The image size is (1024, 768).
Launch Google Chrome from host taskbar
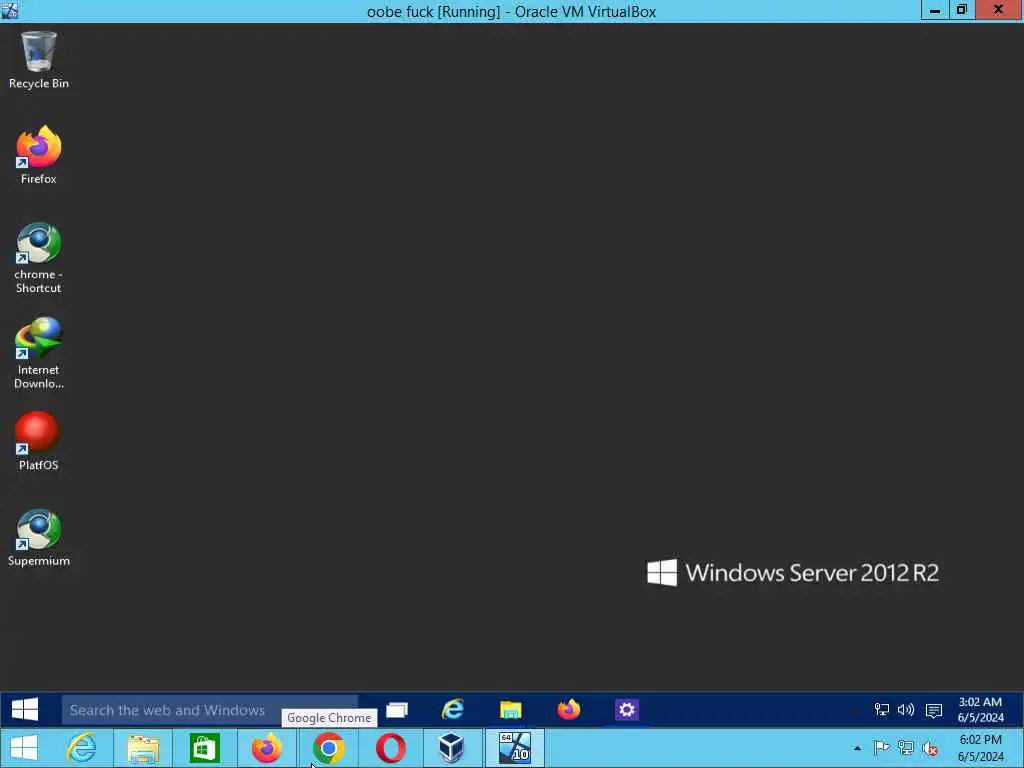328,748
